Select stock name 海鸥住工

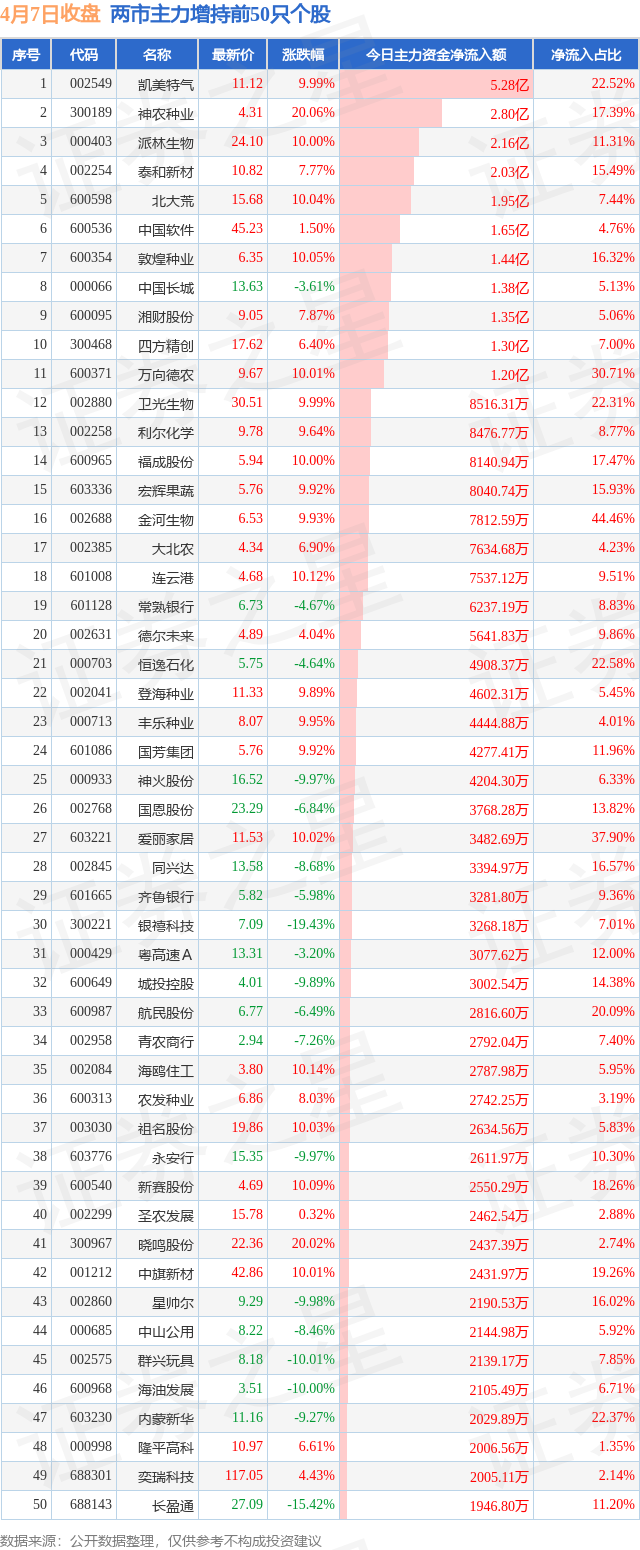166,1071
